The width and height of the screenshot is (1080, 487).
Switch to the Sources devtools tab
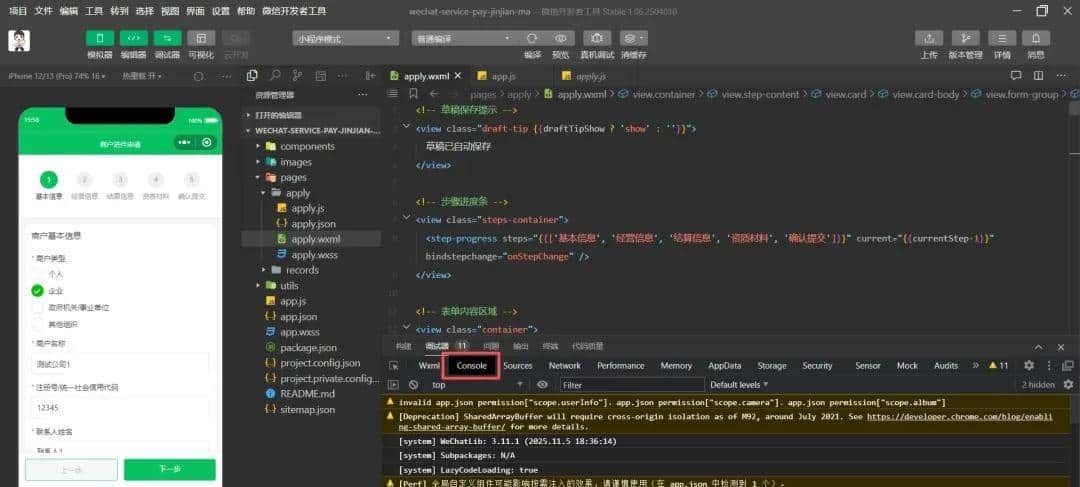[517, 366]
